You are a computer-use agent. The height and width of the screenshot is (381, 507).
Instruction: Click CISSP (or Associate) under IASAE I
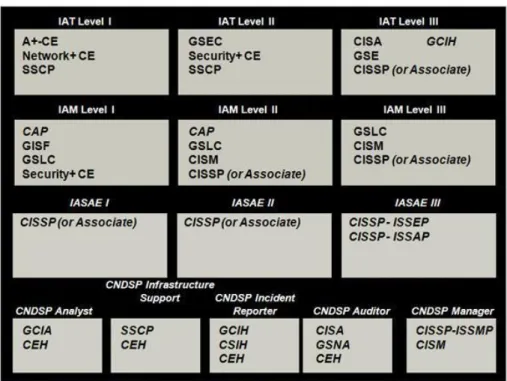point(78,222)
